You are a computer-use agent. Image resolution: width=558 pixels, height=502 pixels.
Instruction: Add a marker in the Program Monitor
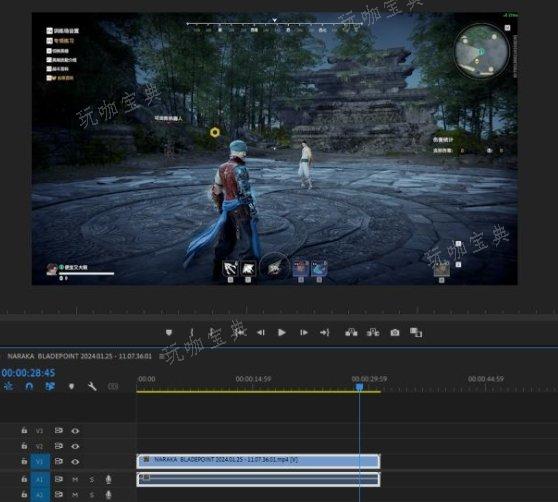tap(169, 332)
